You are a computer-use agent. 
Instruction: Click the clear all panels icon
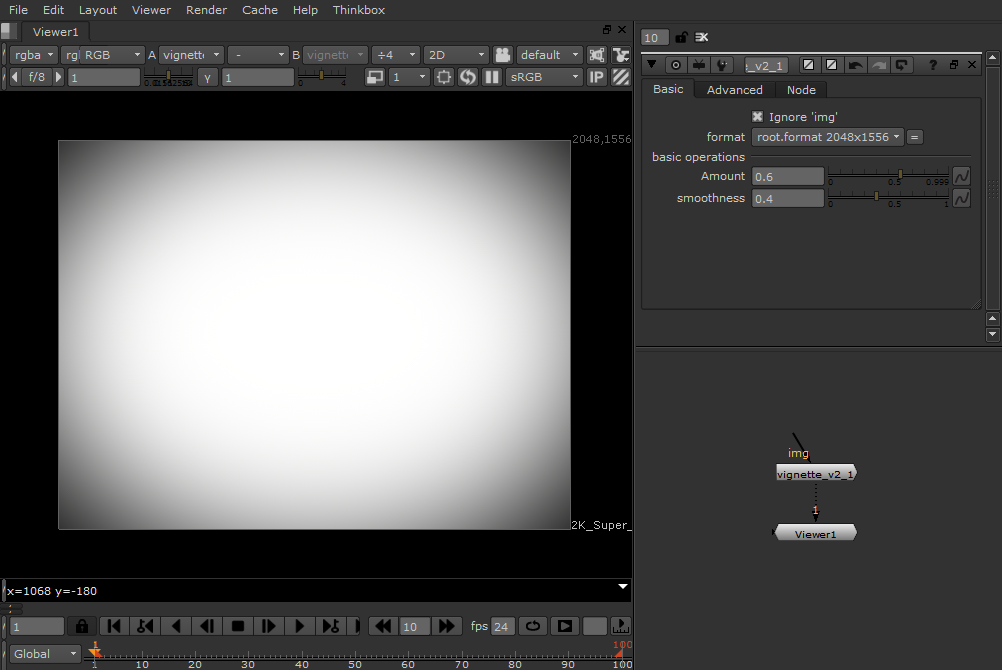pyautogui.click(x=702, y=37)
